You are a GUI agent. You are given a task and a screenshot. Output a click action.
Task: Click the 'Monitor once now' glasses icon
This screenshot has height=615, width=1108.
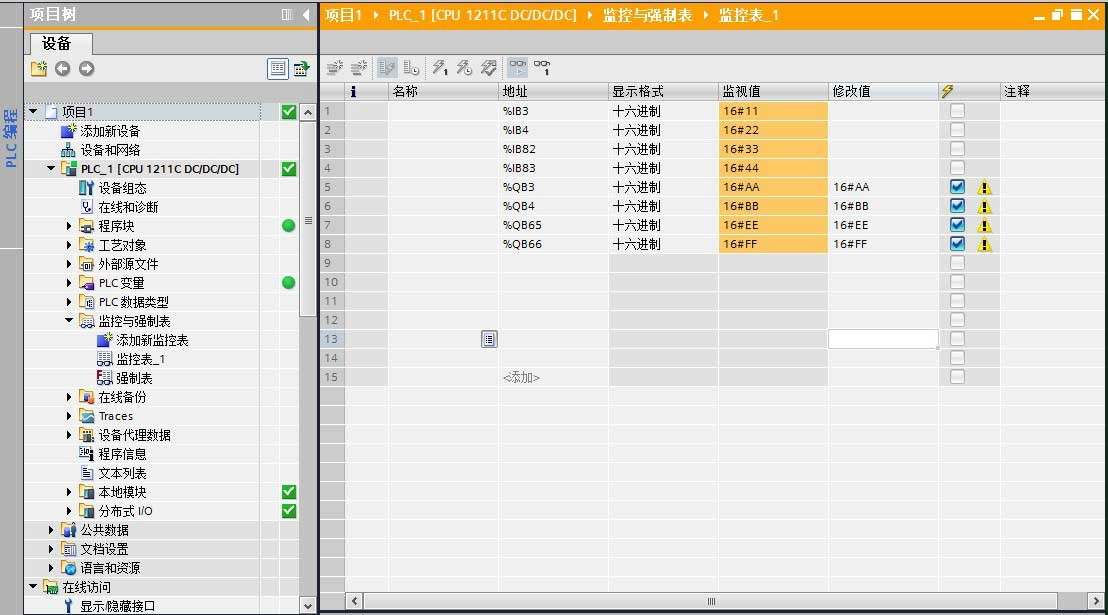coord(542,68)
